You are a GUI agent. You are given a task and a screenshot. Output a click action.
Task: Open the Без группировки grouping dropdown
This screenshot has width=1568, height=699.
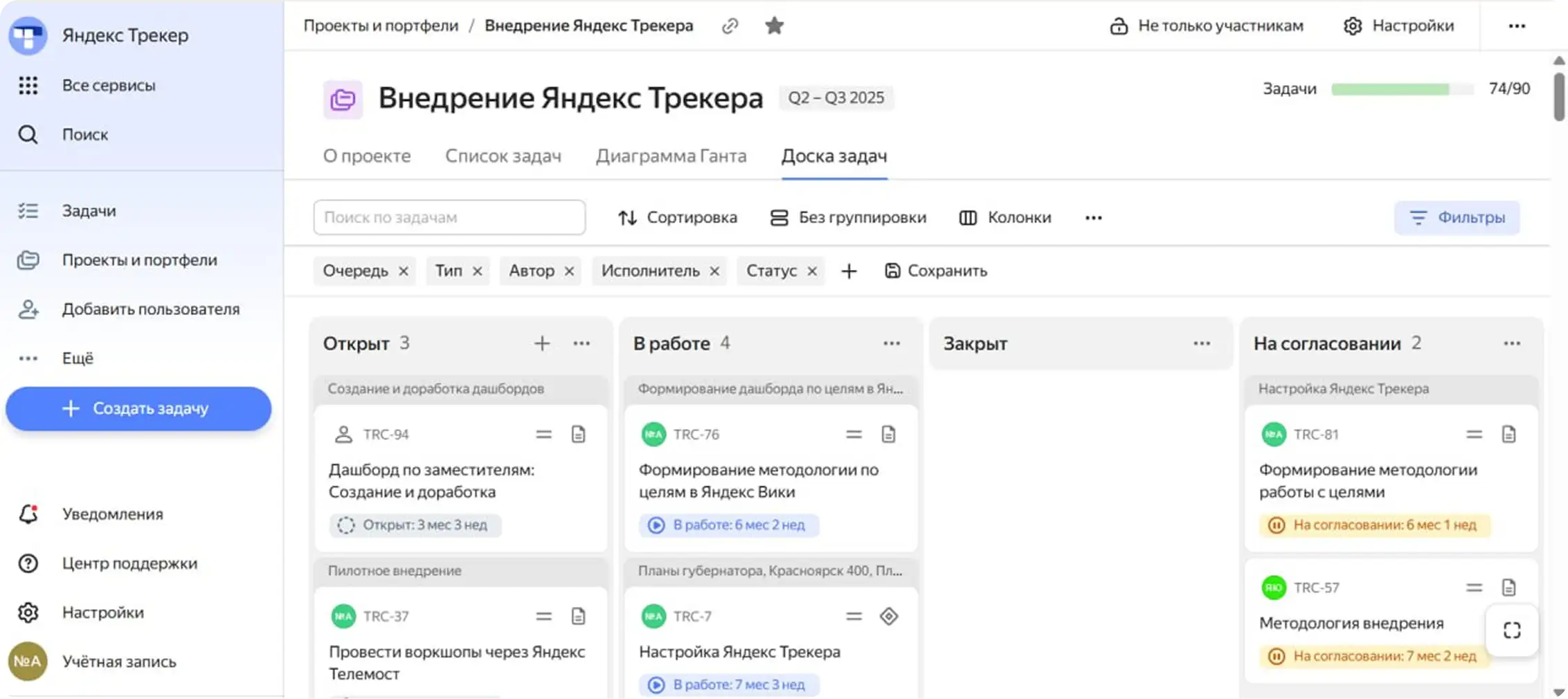[848, 218]
